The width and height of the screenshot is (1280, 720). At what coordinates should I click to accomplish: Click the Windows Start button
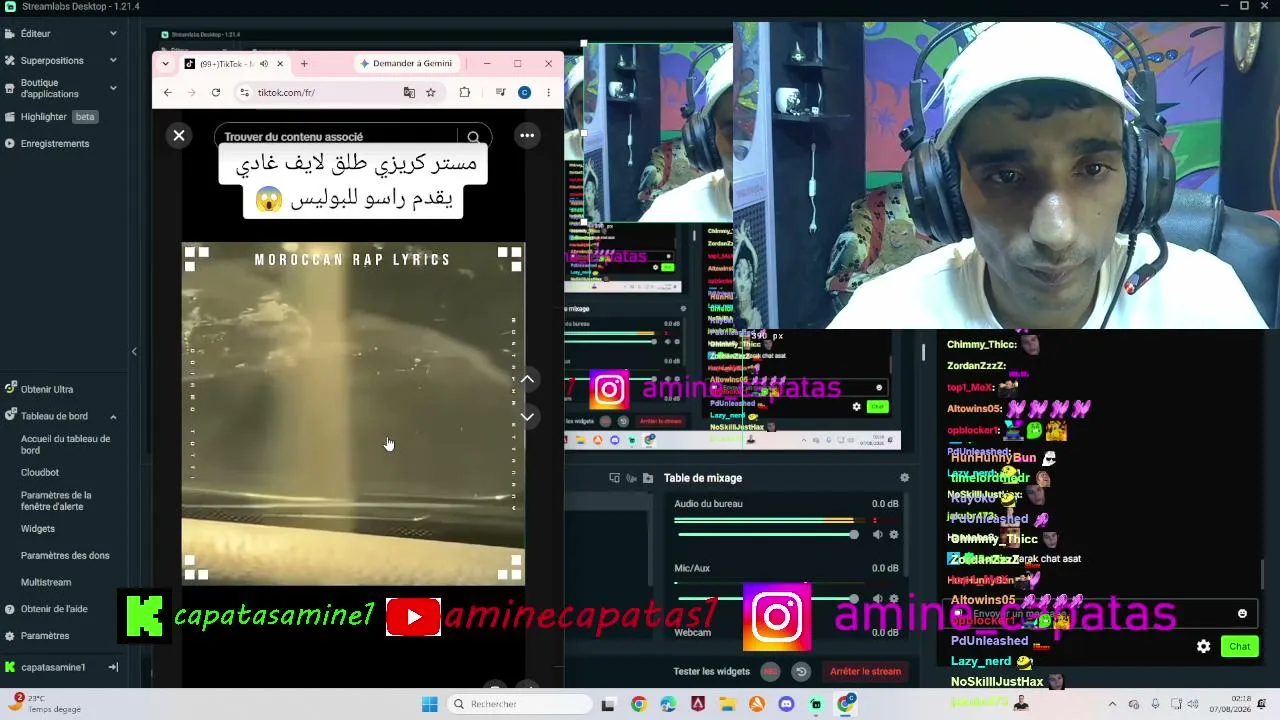(x=430, y=704)
